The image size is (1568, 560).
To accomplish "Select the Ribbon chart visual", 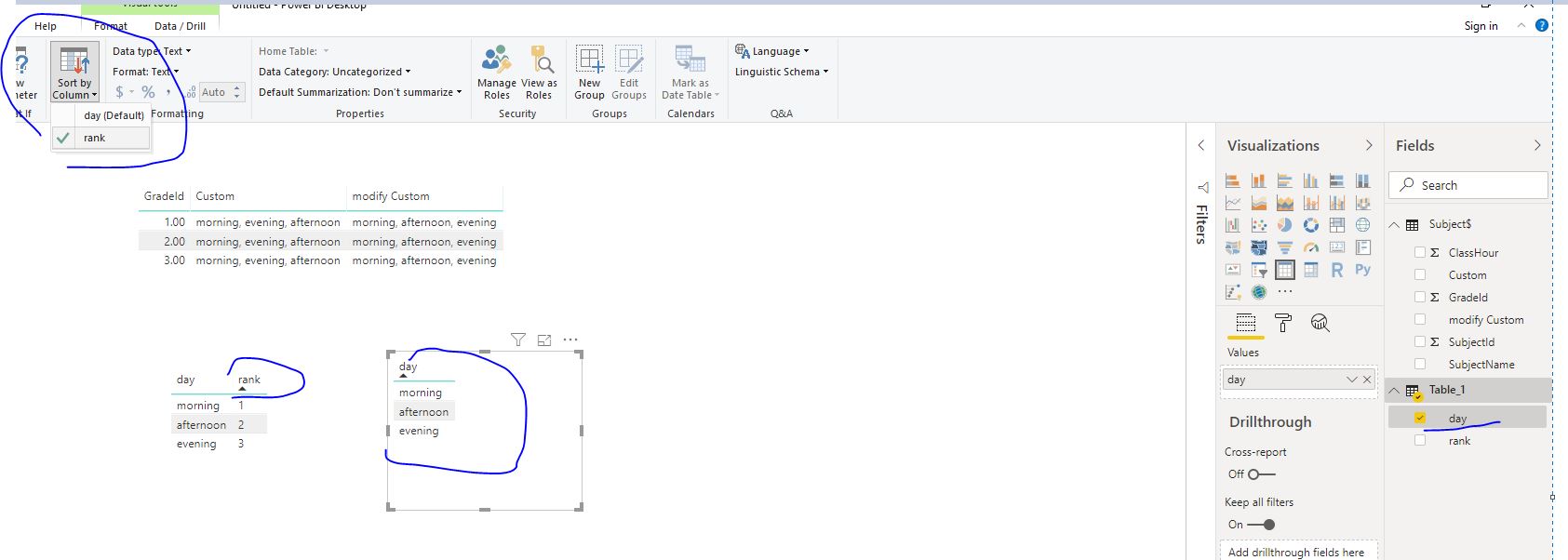I will (1363, 203).
